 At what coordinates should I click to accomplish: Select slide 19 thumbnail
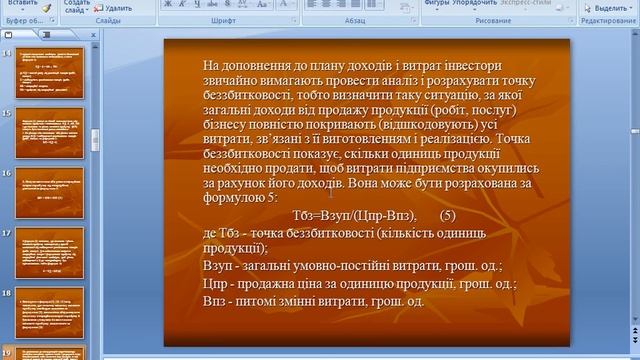point(50,353)
